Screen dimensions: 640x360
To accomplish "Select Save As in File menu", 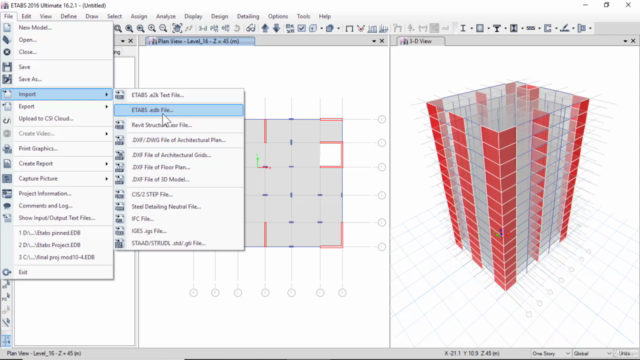I will (57, 79).
